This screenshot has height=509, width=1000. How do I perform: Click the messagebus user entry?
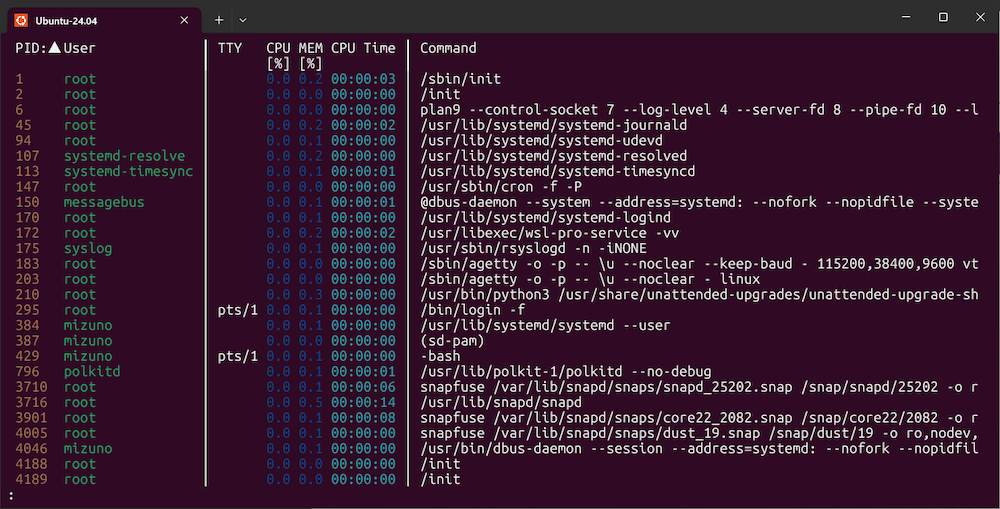tap(104, 202)
